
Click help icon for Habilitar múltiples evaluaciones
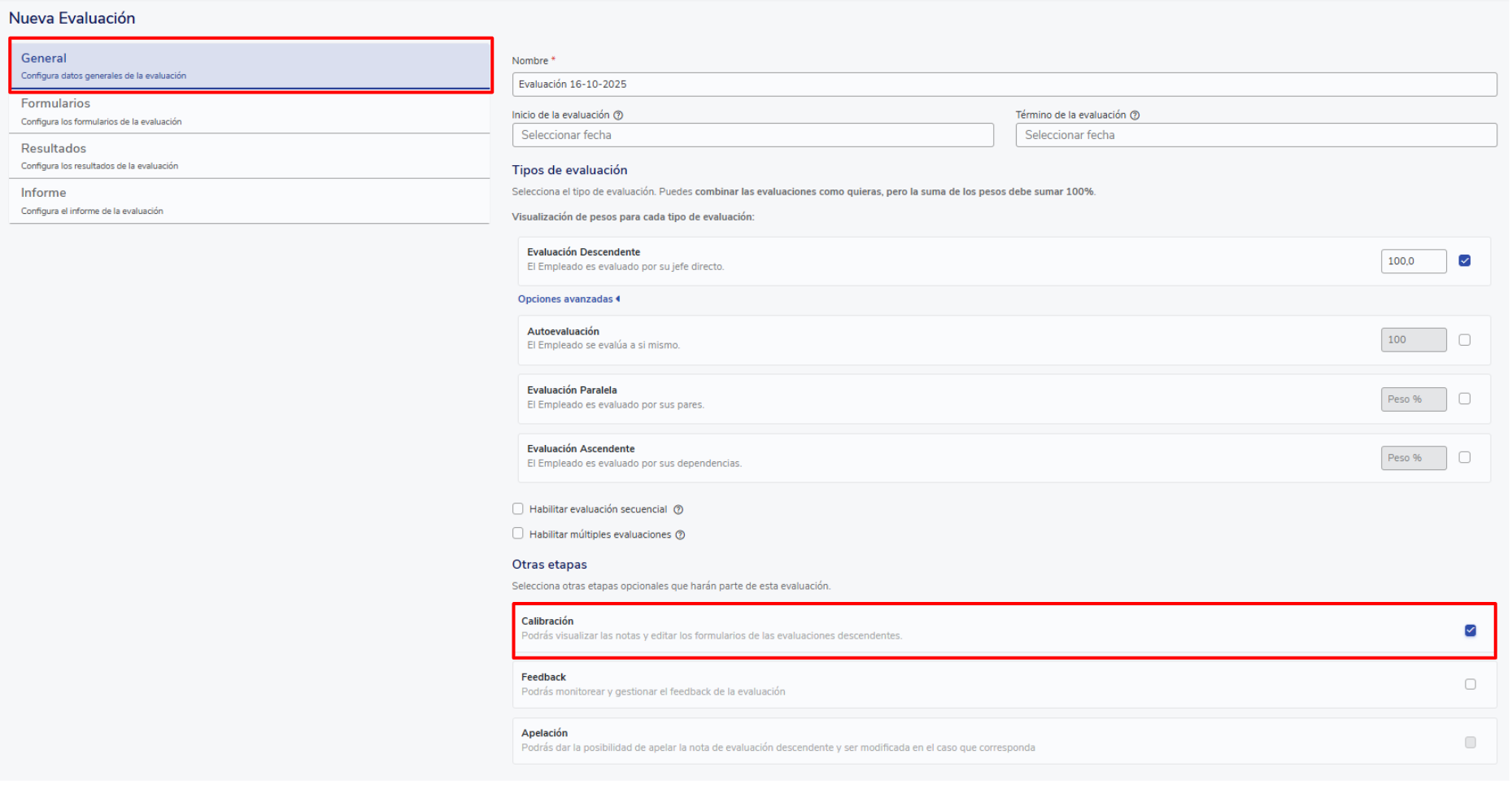pos(681,535)
